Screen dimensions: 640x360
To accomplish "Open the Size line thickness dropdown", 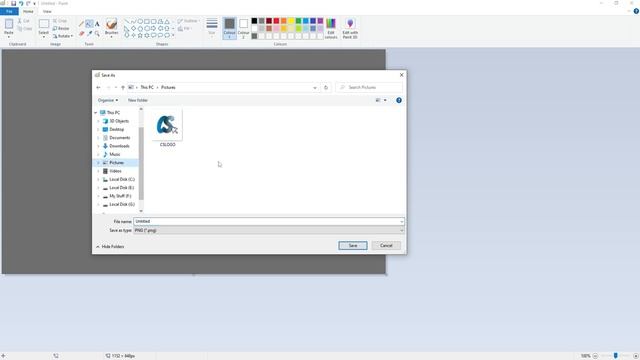I will coord(211,28).
